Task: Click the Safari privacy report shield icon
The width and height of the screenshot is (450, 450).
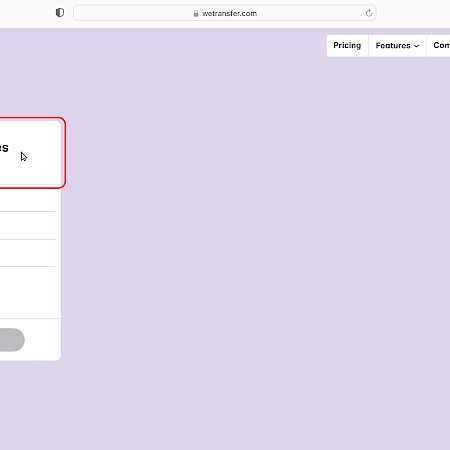Action: click(60, 13)
